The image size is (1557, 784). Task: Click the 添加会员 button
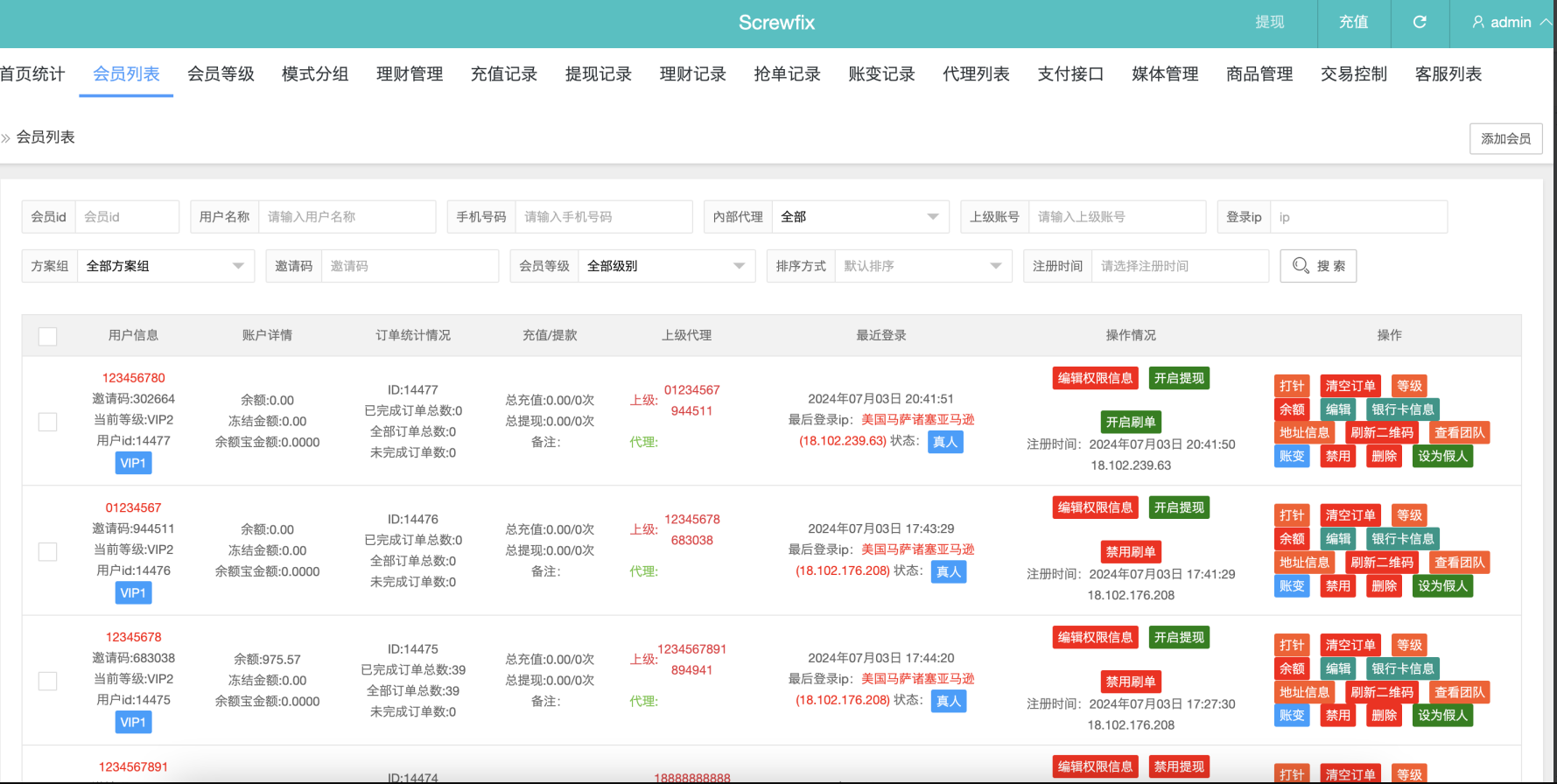click(1505, 138)
